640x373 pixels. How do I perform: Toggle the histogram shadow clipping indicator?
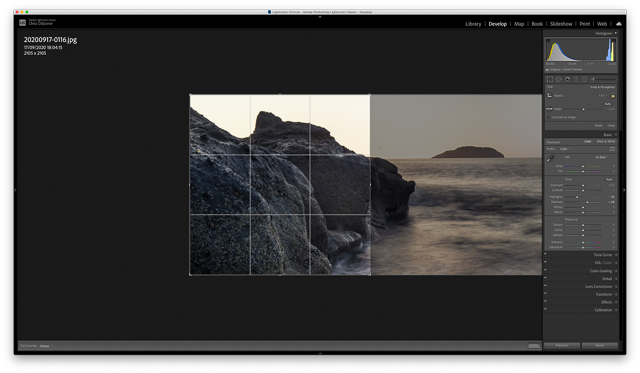click(x=548, y=41)
